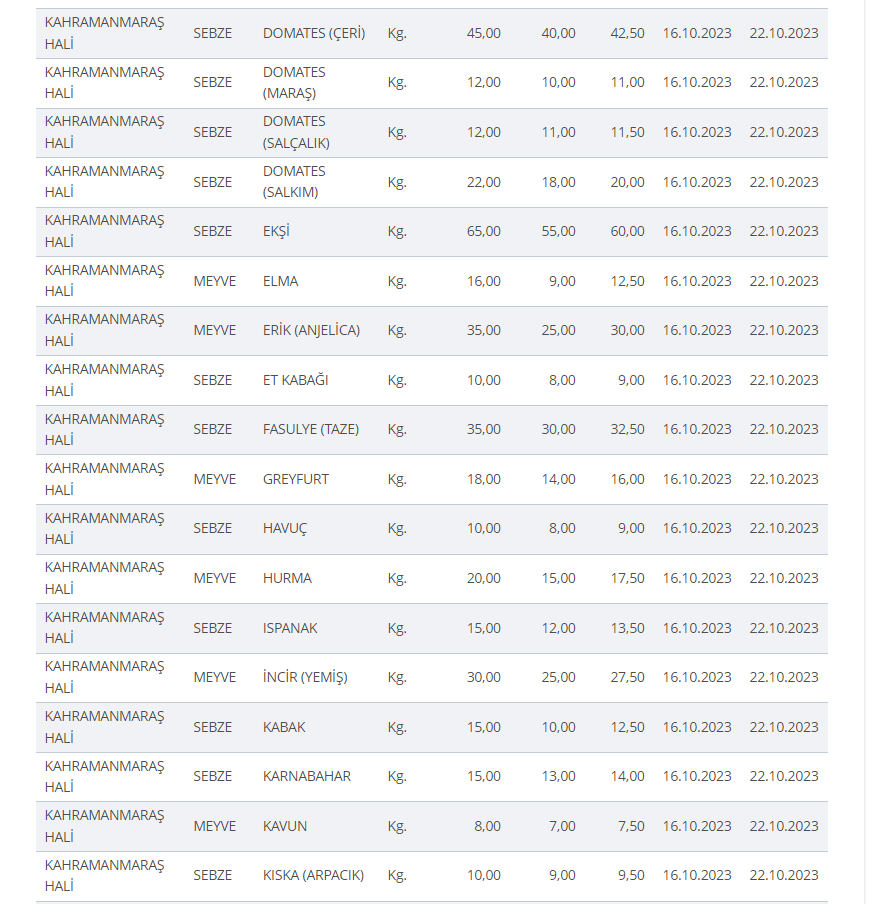The width and height of the screenshot is (872, 904).
Task: Select the ET KABAĞI product cell
Action: pyautogui.click(x=295, y=380)
